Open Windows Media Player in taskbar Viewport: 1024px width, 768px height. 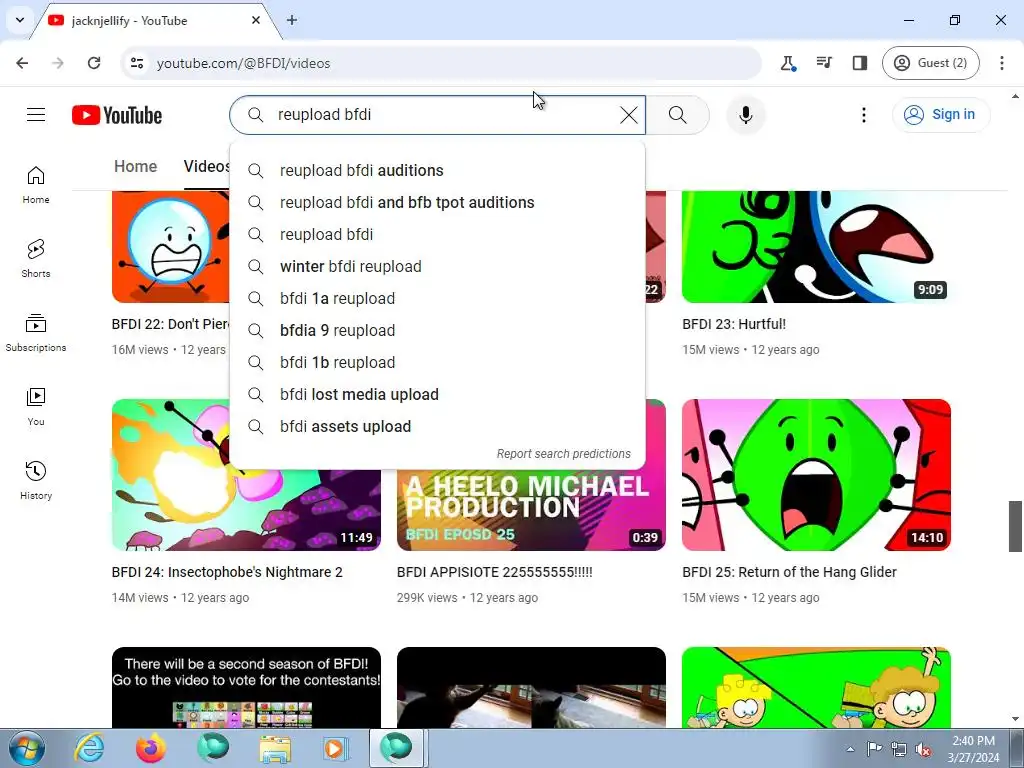(x=336, y=748)
